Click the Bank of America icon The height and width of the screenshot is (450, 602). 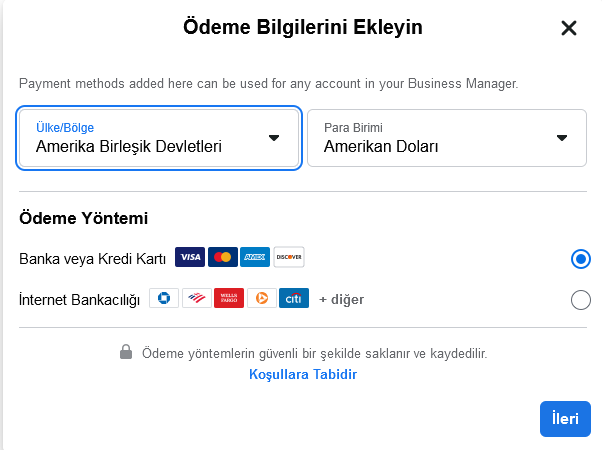pyautogui.click(x=197, y=298)
